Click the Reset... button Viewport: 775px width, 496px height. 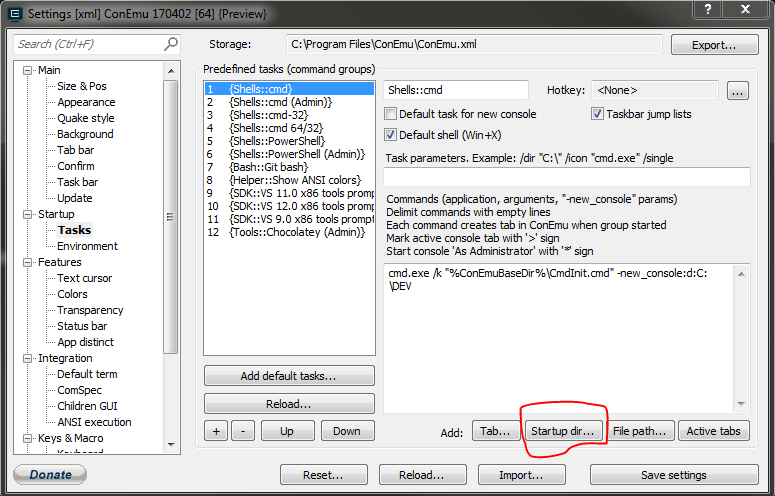(324, 475)
